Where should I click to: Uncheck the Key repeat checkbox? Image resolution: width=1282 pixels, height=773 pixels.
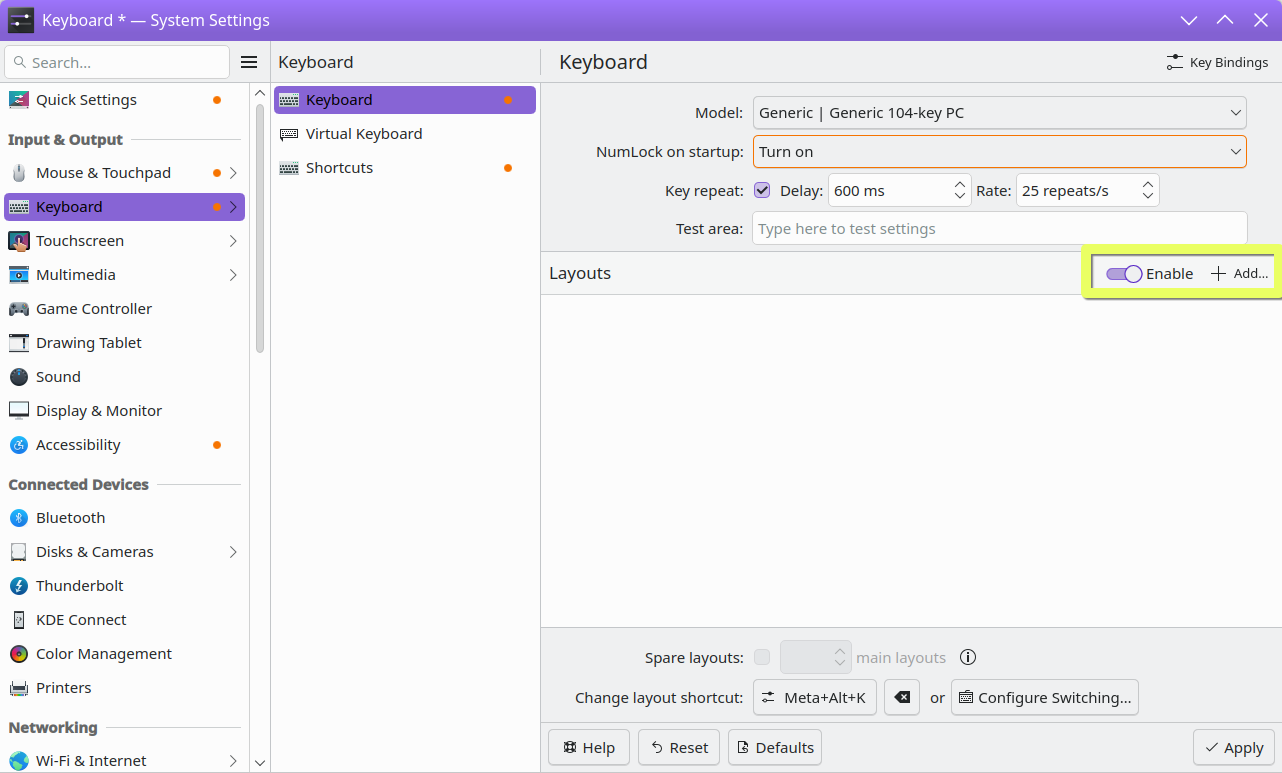[x=762, y=190]
